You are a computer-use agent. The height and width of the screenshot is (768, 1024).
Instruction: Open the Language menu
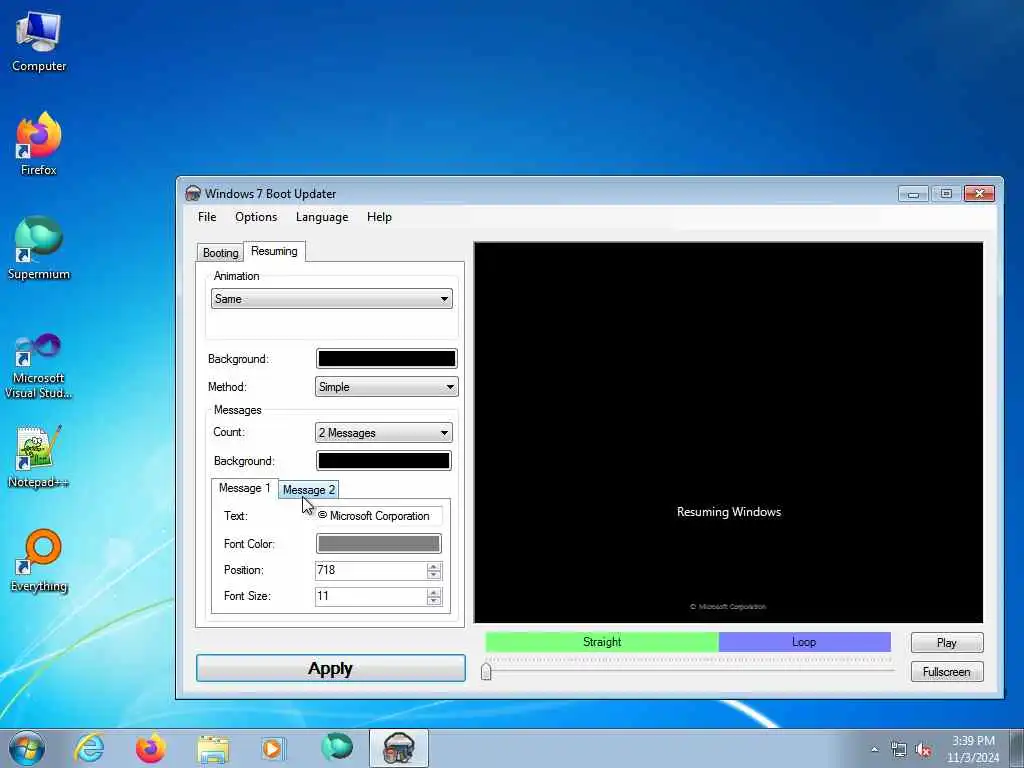pos(322,217)
